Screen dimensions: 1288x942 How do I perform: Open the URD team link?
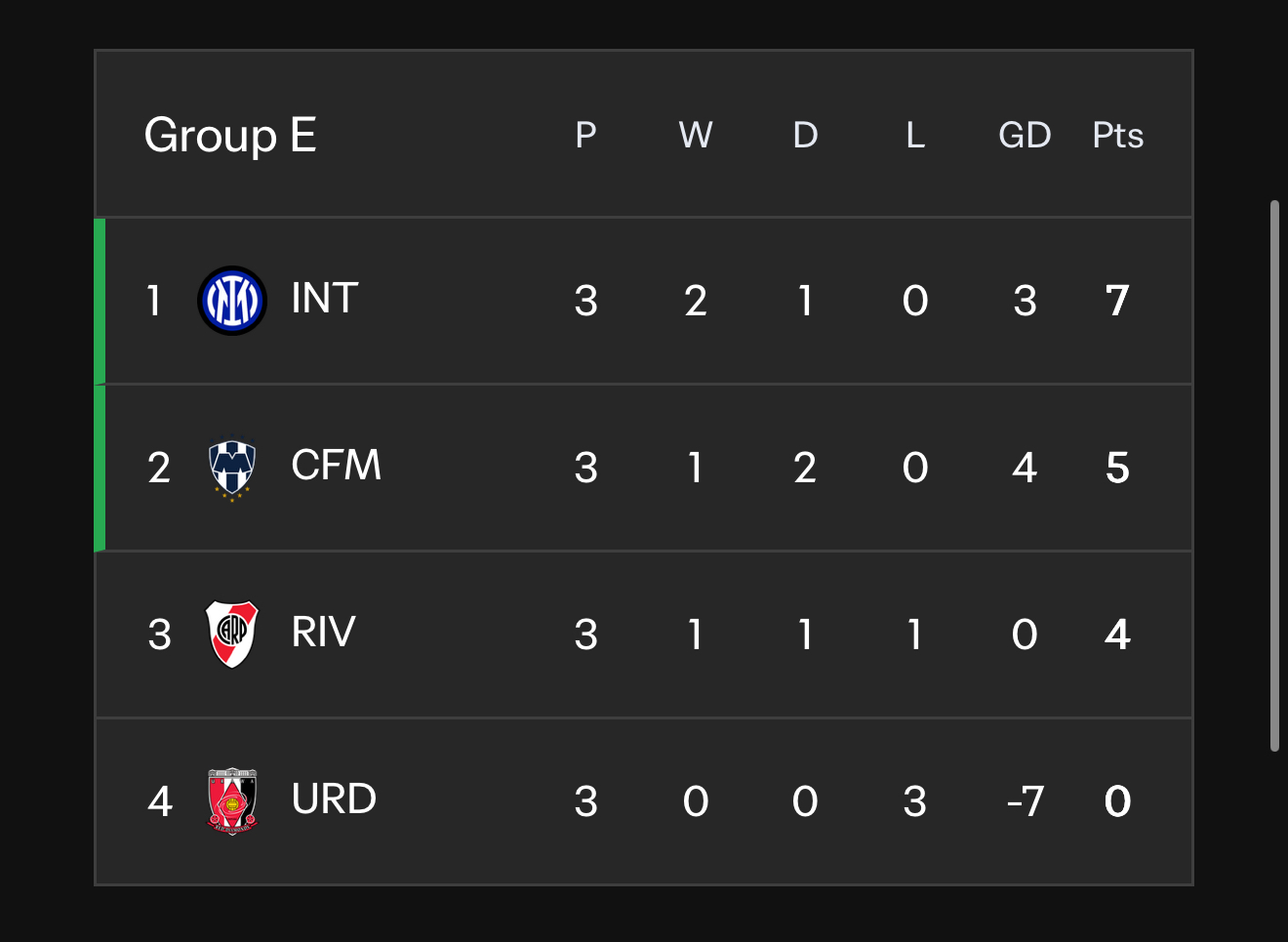[334, 799]
